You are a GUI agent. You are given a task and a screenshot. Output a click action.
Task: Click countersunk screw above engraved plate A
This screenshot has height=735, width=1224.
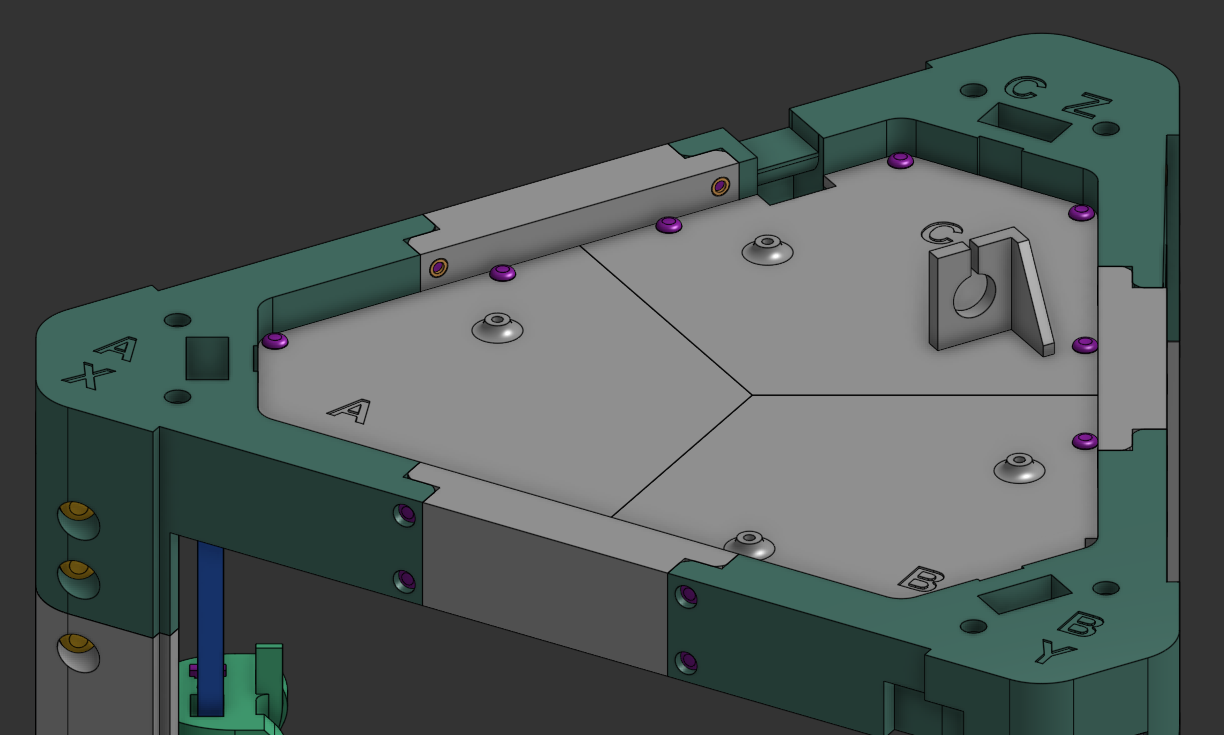tap(497, 327)
